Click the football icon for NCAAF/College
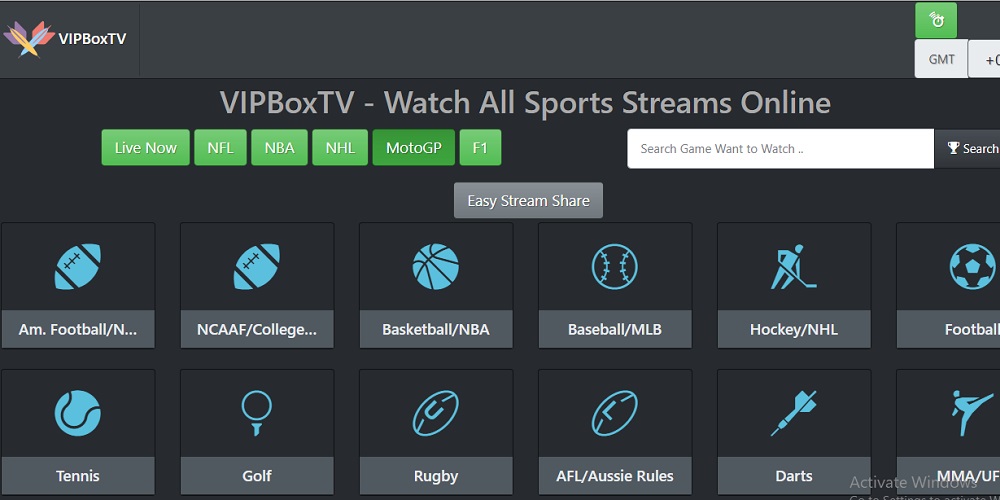The image size is (1000, 500). [x=256, y=267]
